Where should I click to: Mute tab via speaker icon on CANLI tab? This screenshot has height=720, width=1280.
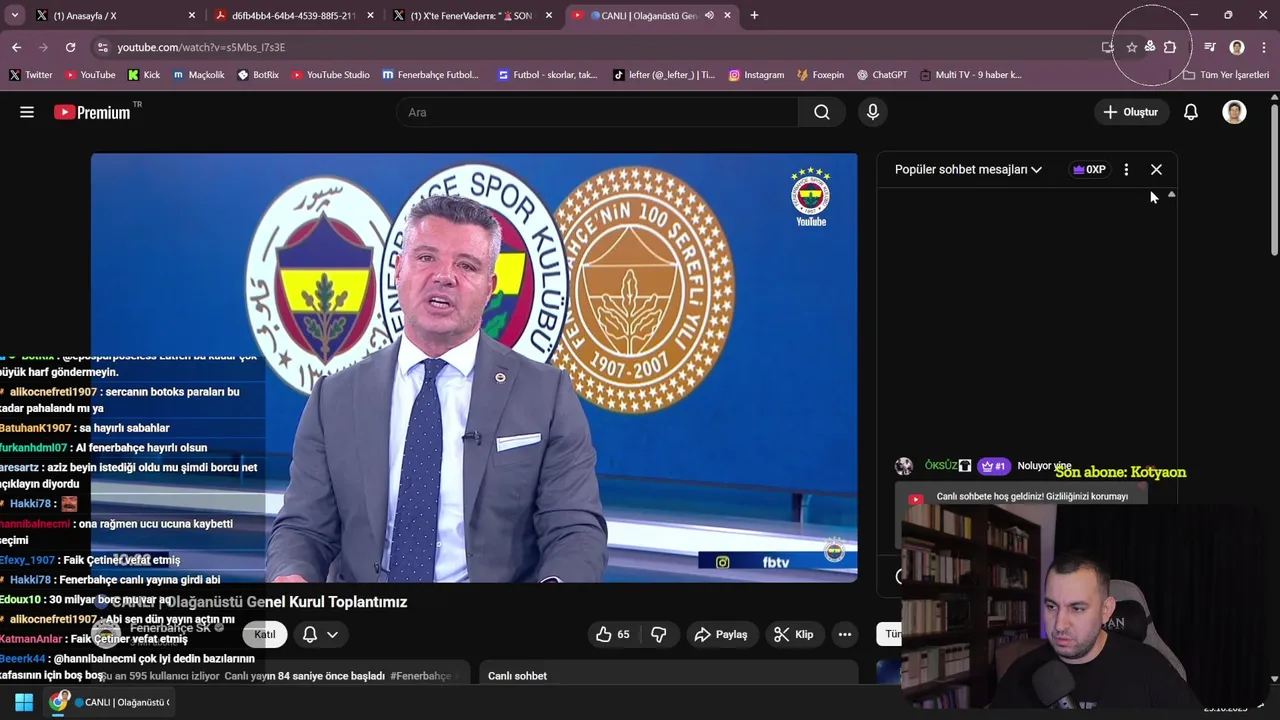(709, 15)
